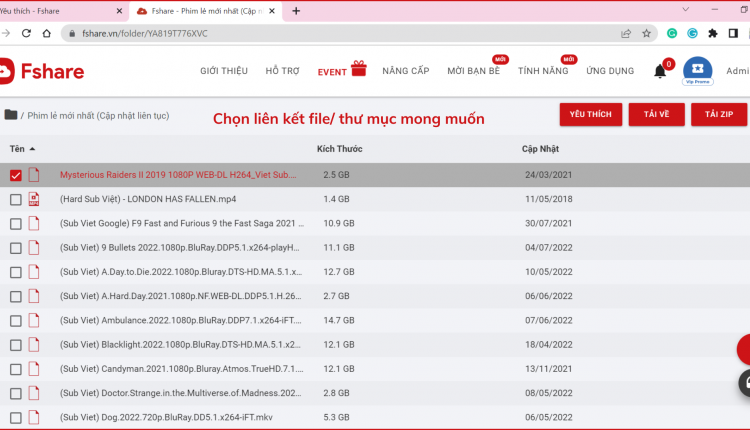Click the Fshare logo
Viewport: 750px width, 430px height.
(x=42, y=71)
